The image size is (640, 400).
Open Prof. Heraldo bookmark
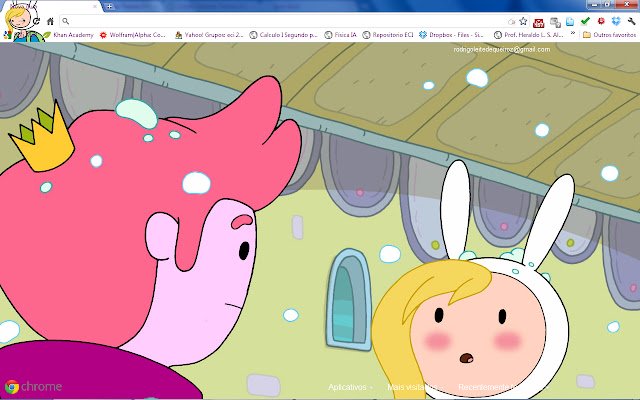pos(529,35)
